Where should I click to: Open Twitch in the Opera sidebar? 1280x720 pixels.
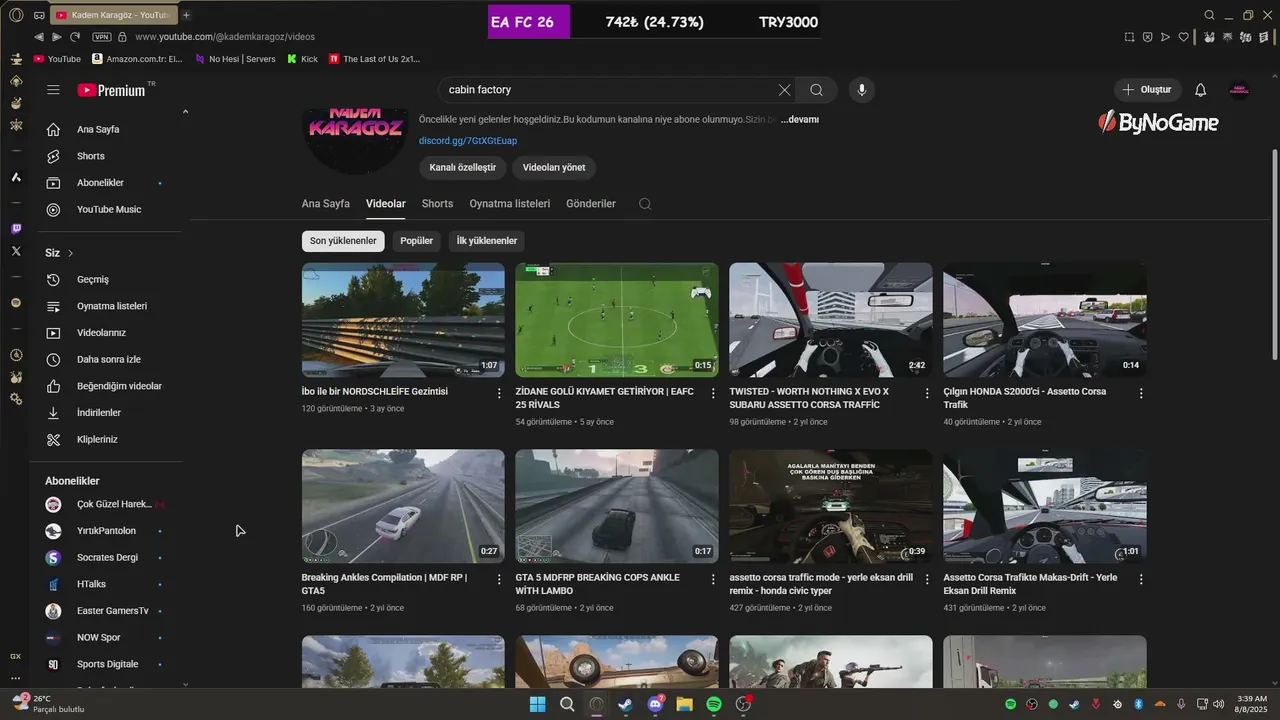click(16, 229)
